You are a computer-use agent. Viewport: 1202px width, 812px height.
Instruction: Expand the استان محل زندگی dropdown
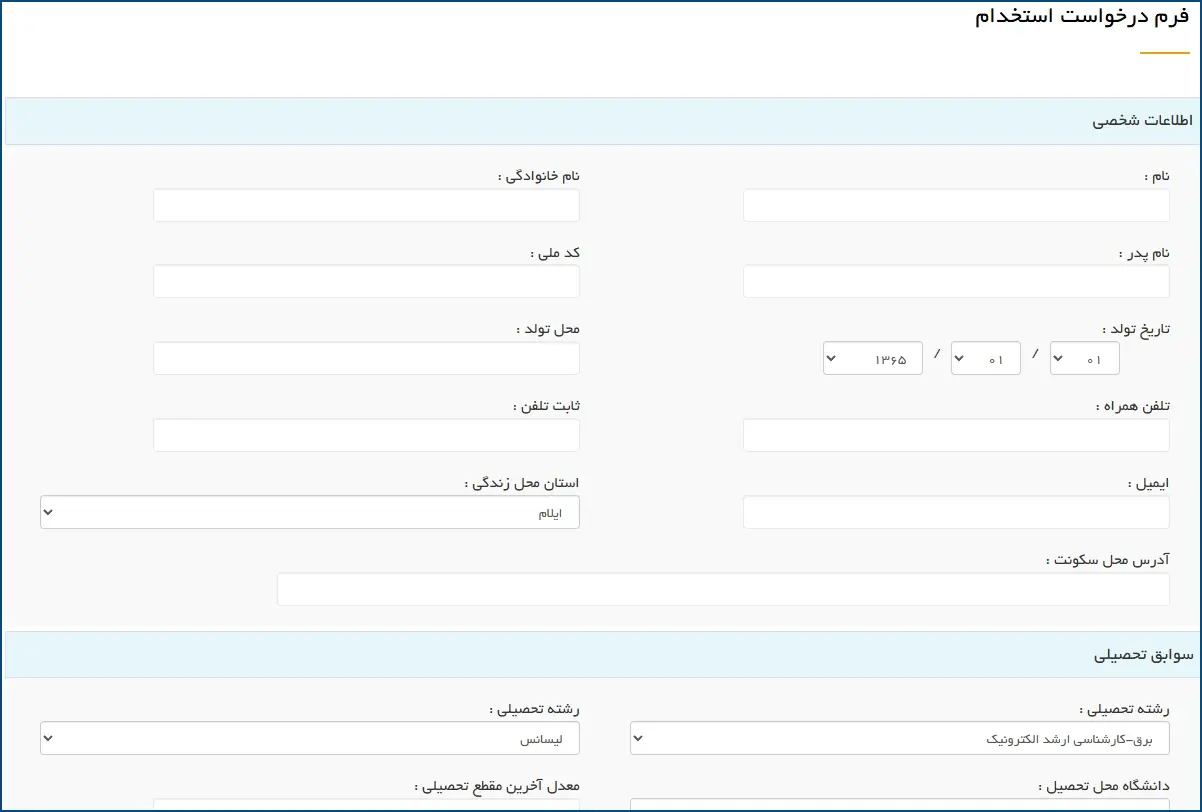coord(310,512)
